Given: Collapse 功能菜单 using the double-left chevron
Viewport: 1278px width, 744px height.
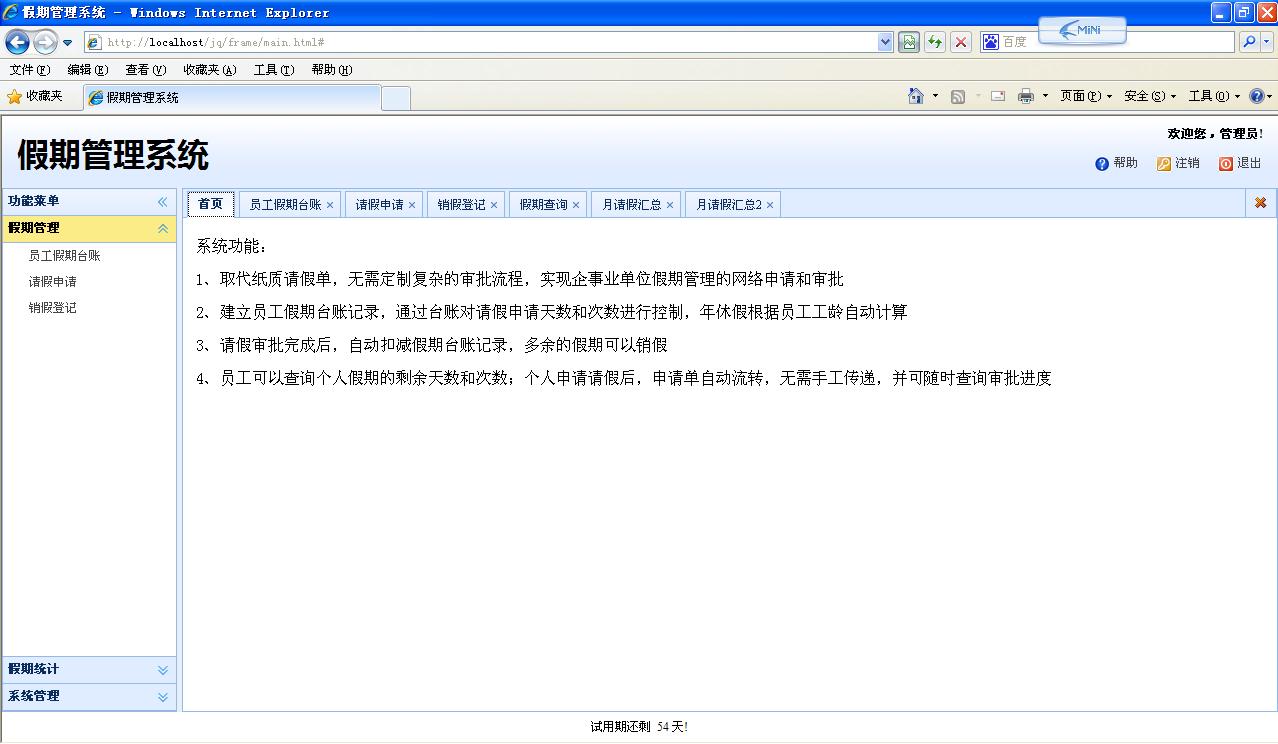Looking at the screenshot, I should (161, 201).
